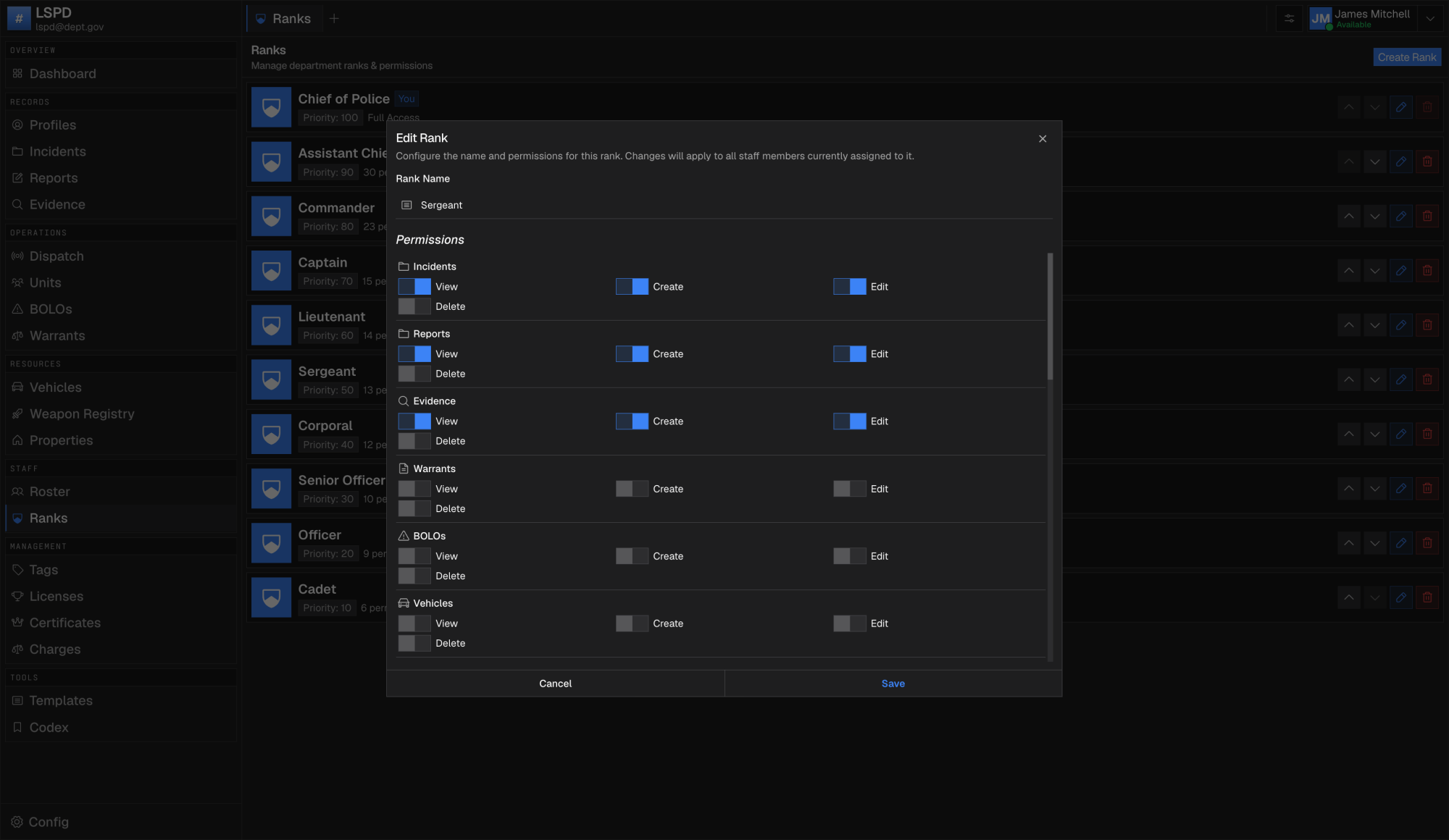Image resolution: width=1449 pixels, height=840 pixels.
Task: Edit the Officer rank pencil icon
Action: pos(1401,543)
